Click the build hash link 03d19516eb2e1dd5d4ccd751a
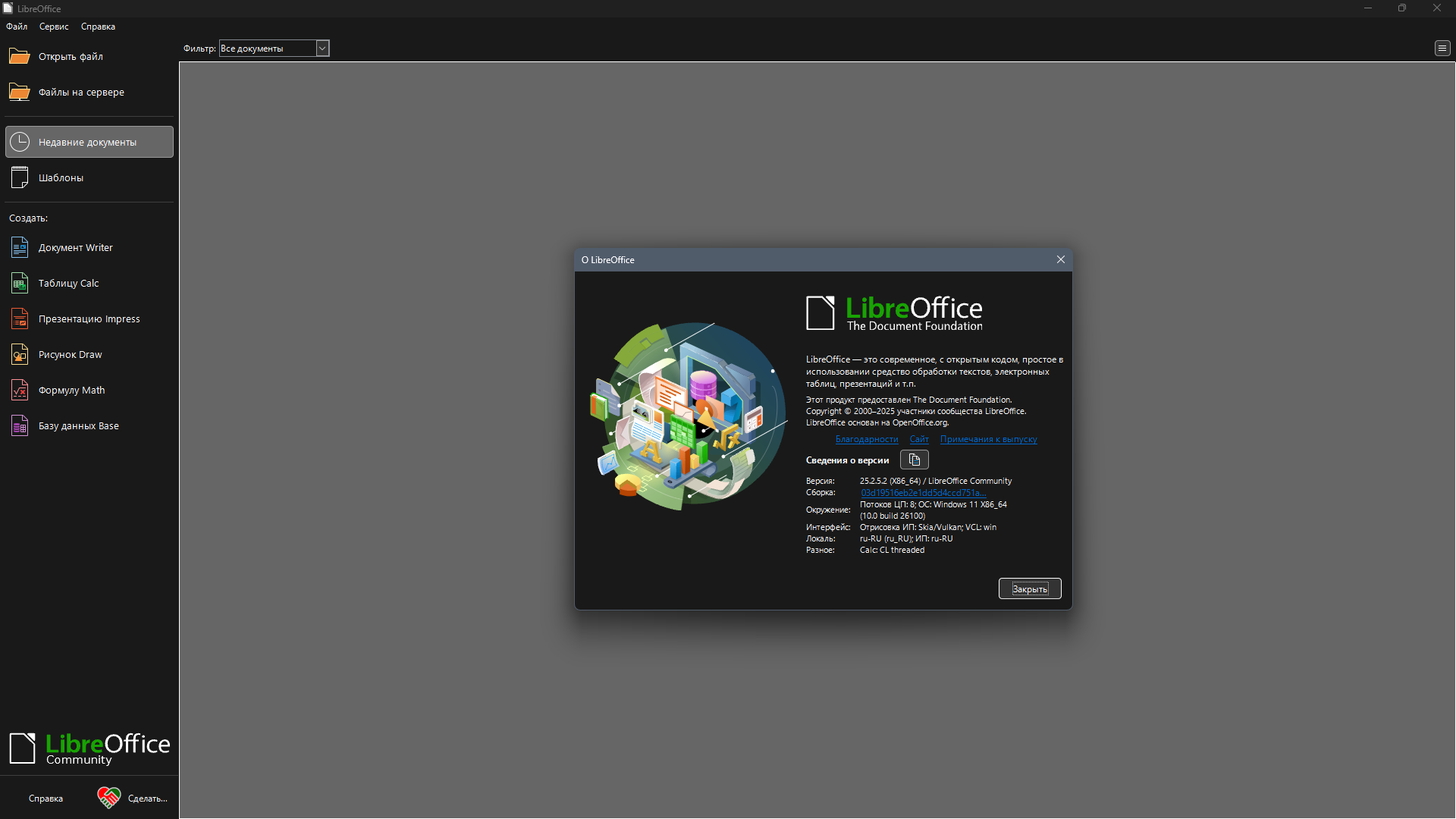Viewport: 1456px width, 819px height. pyautogui.click(x=923, y=493)
